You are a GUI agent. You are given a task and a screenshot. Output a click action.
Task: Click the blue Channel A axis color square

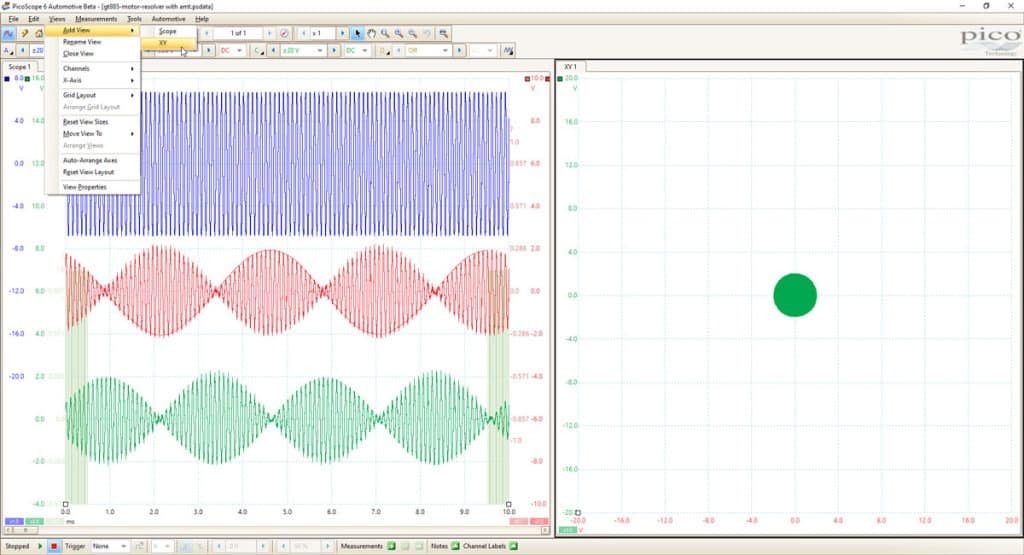click(7, 78)
